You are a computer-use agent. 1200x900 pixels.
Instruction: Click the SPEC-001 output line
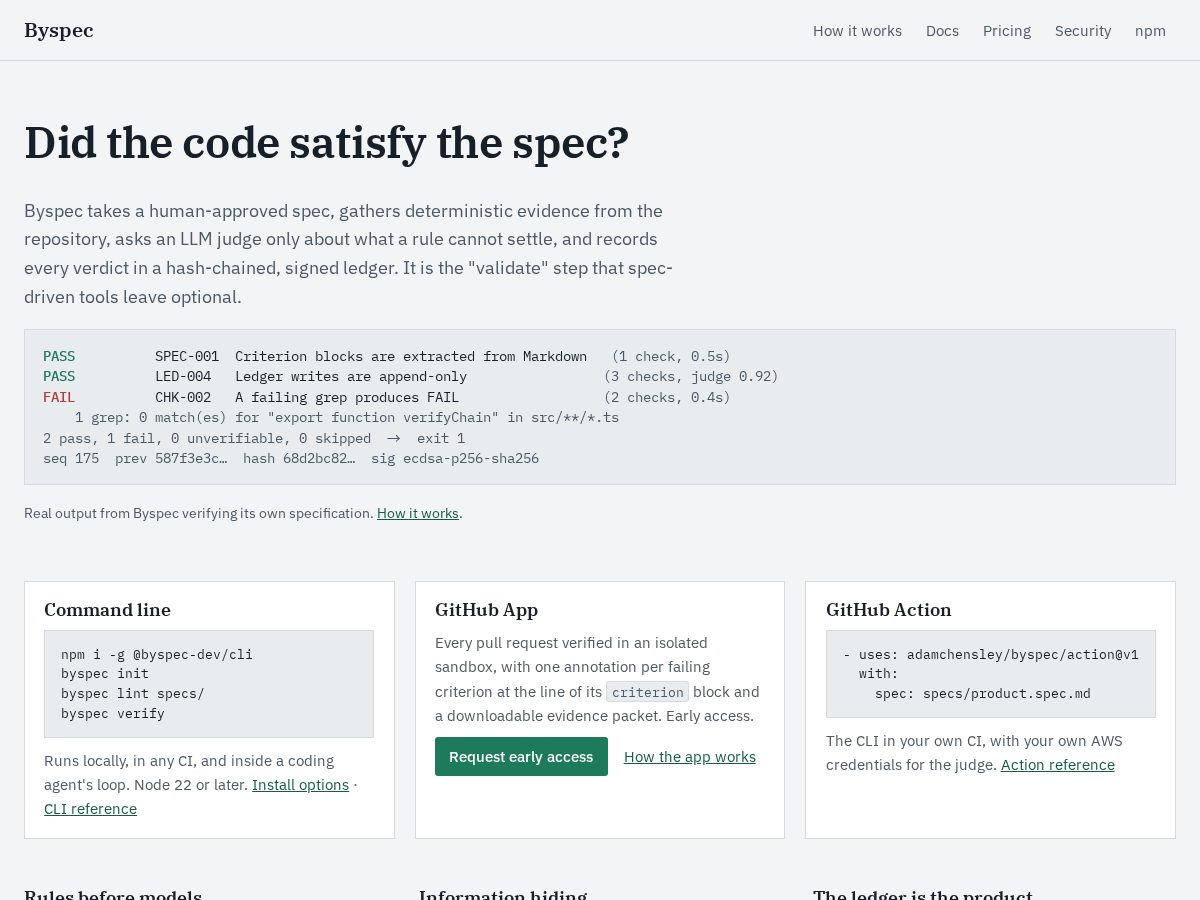pyautogui.click(x=387, y=356)
